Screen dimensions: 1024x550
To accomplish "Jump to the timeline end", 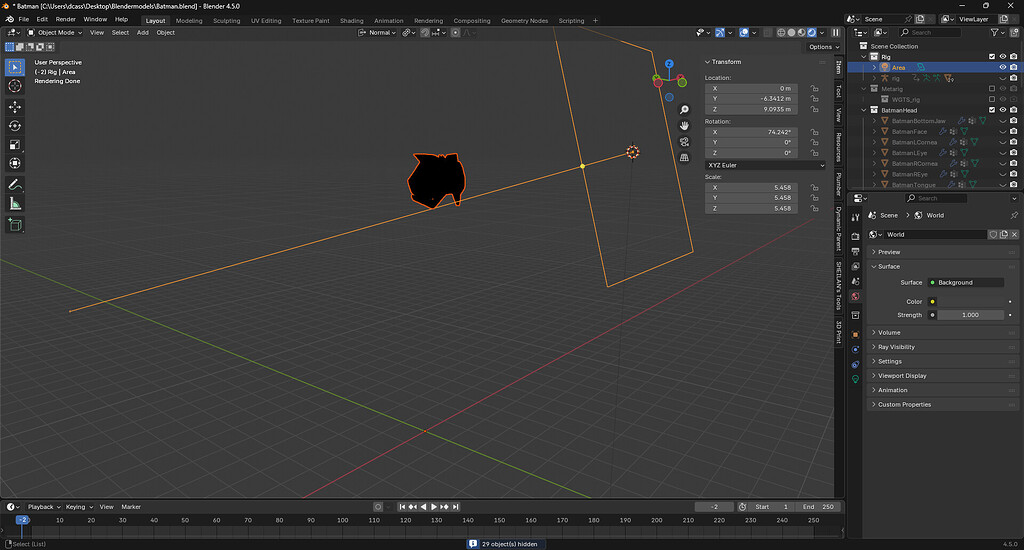I will (455, 507).
